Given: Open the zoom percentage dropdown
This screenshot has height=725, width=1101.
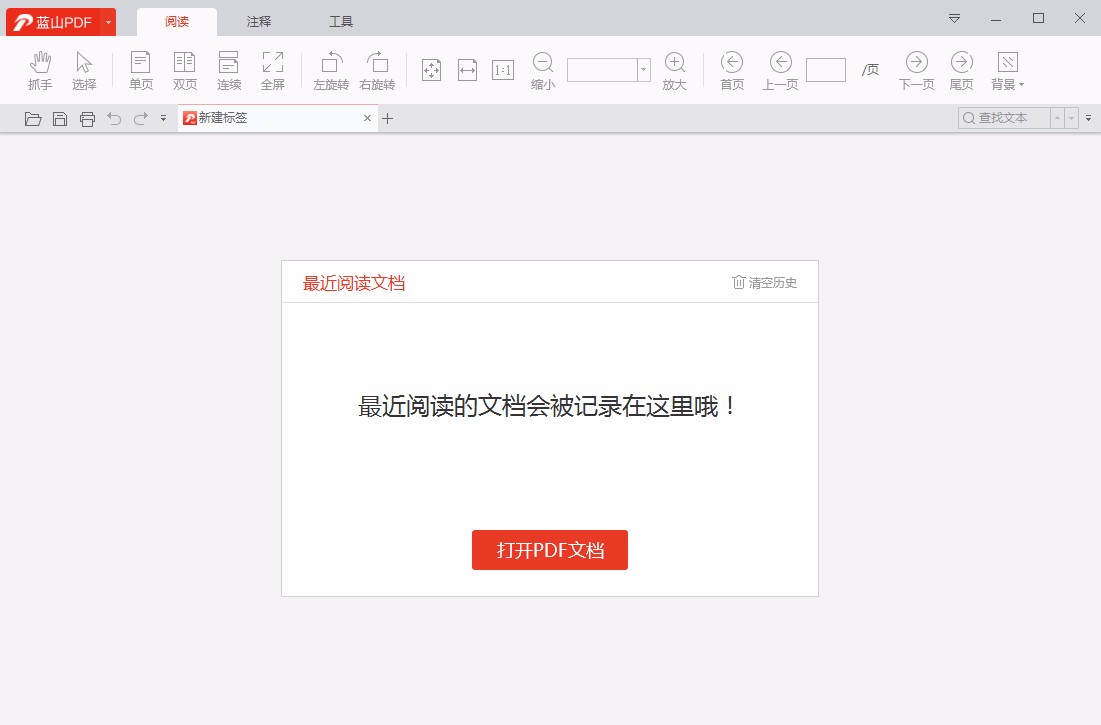Looking at the screenshot, I should click(641, 69).
